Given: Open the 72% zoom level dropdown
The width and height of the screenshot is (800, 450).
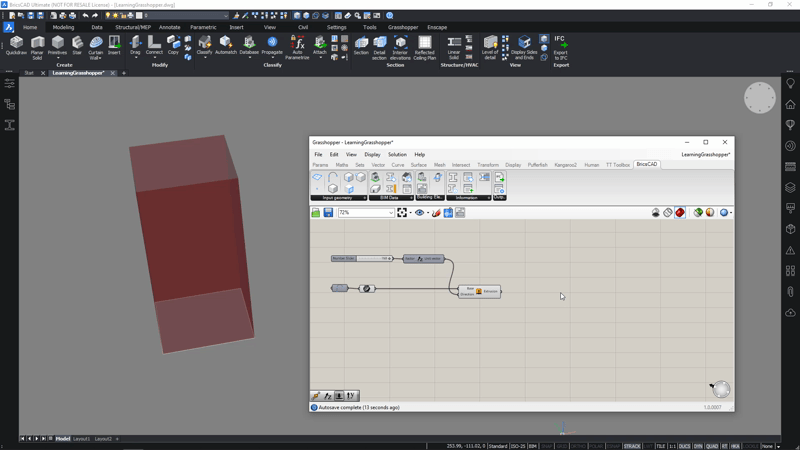Looking at the screenshot, I should (390, 213).
